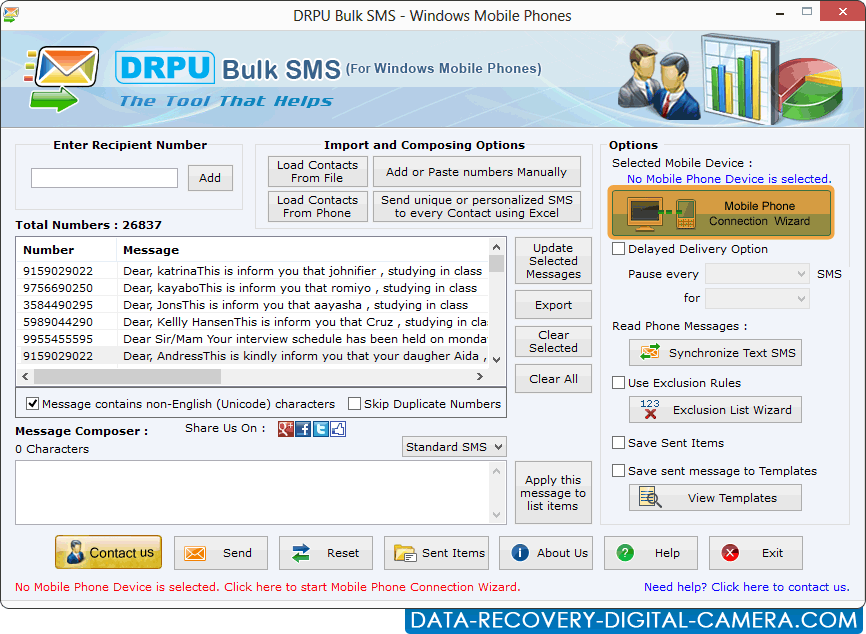Click the contact list scroll down arrow
The height and width of the screenshot is (634, 866).
(x=497, y=360)
